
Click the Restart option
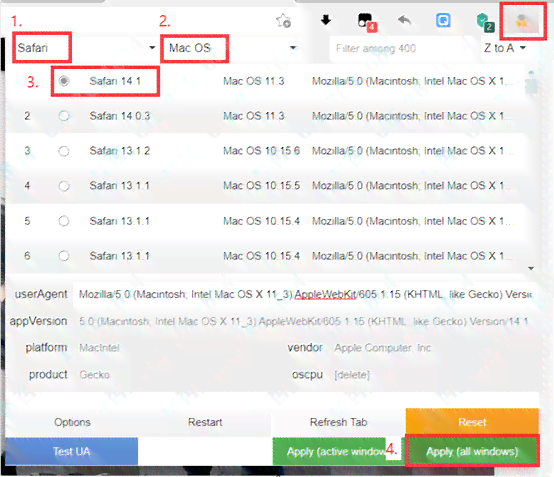pos(205,422)
